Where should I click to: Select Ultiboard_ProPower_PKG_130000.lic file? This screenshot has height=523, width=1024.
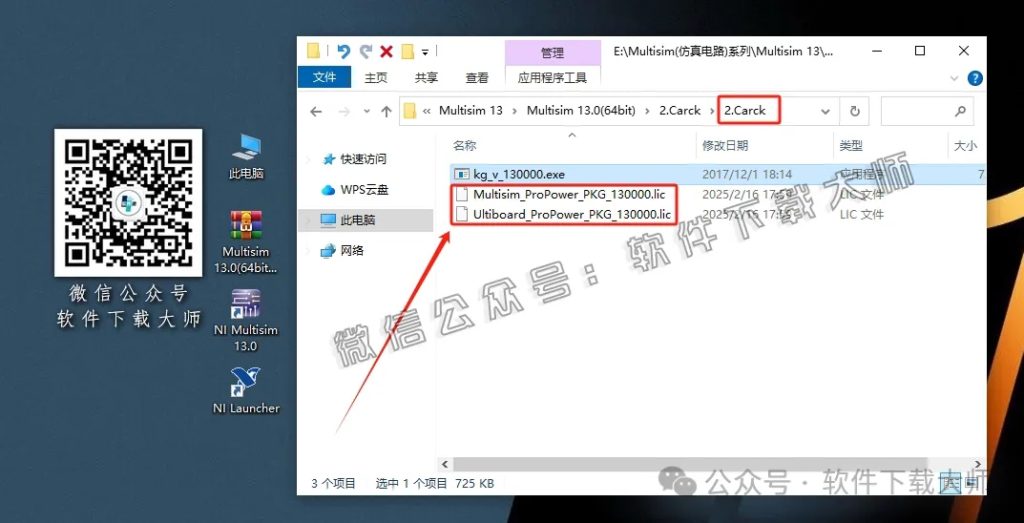pos(572,214)
